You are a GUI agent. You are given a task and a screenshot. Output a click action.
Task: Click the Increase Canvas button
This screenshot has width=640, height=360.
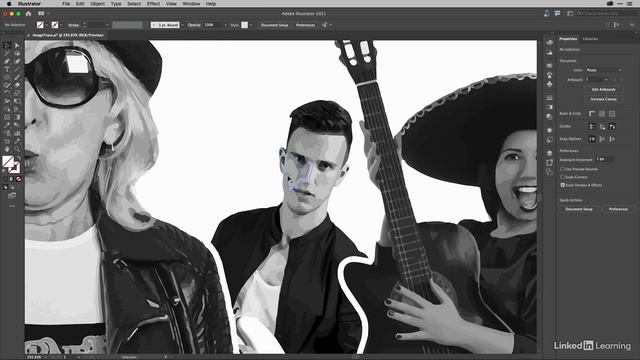(603, 99)
